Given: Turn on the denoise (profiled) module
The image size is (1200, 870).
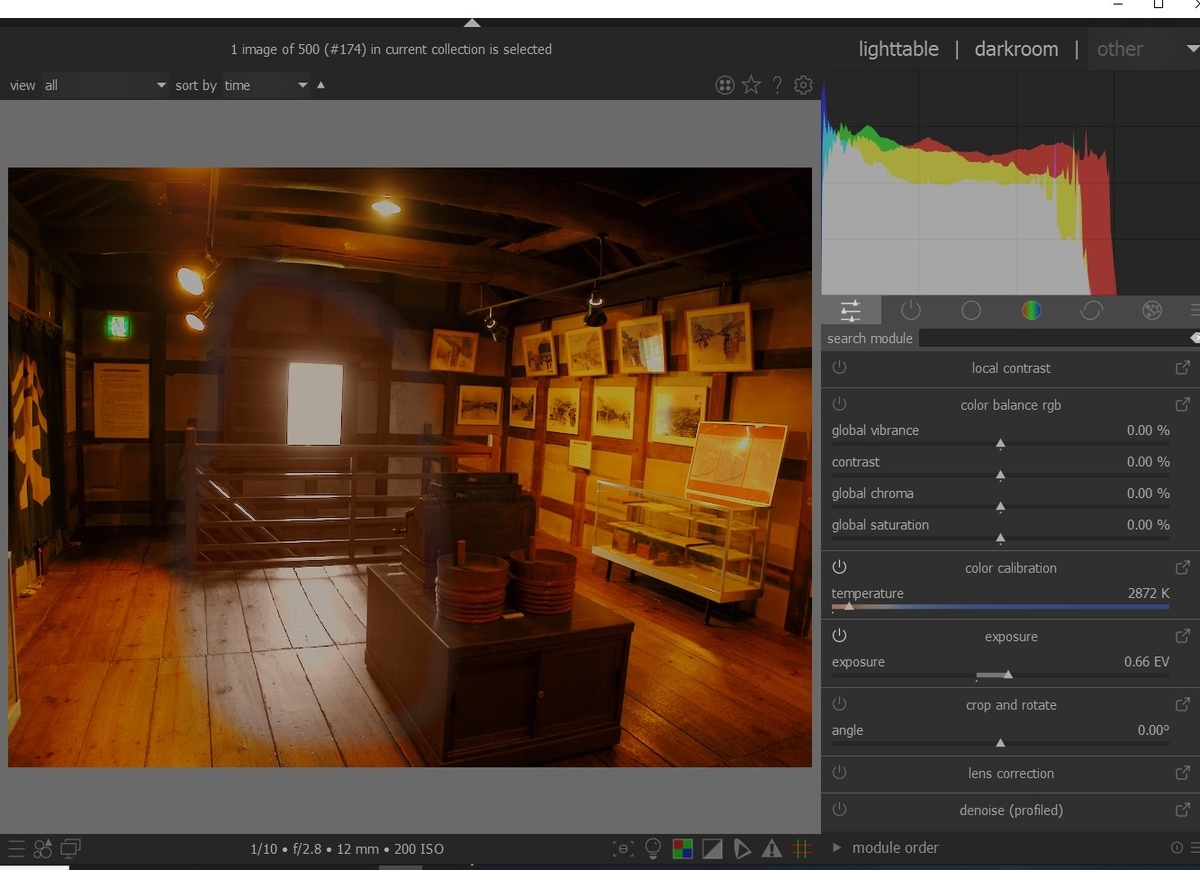Looking at the screenshot, I should tap(839, 810).
